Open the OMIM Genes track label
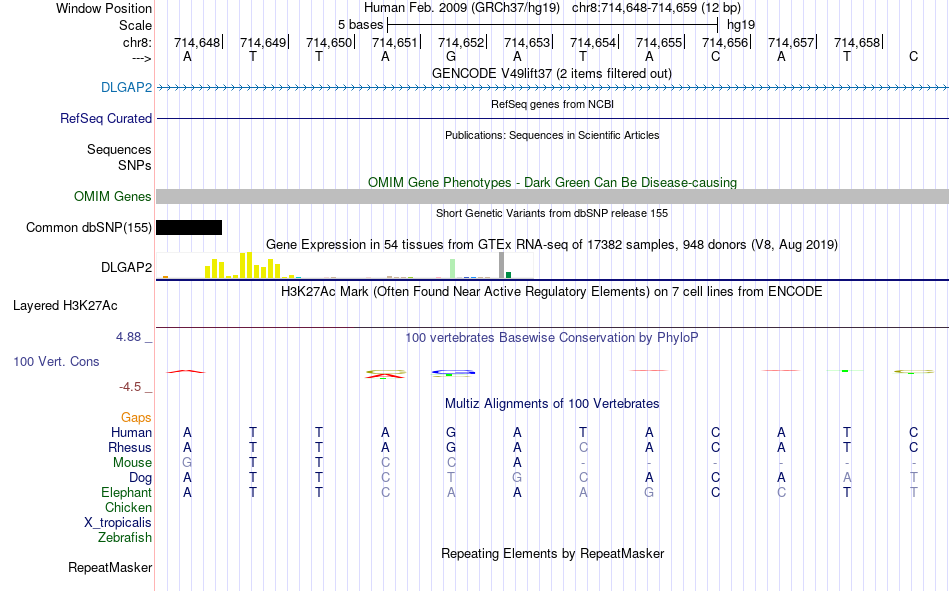950x591 pixels. coord(112,196)
